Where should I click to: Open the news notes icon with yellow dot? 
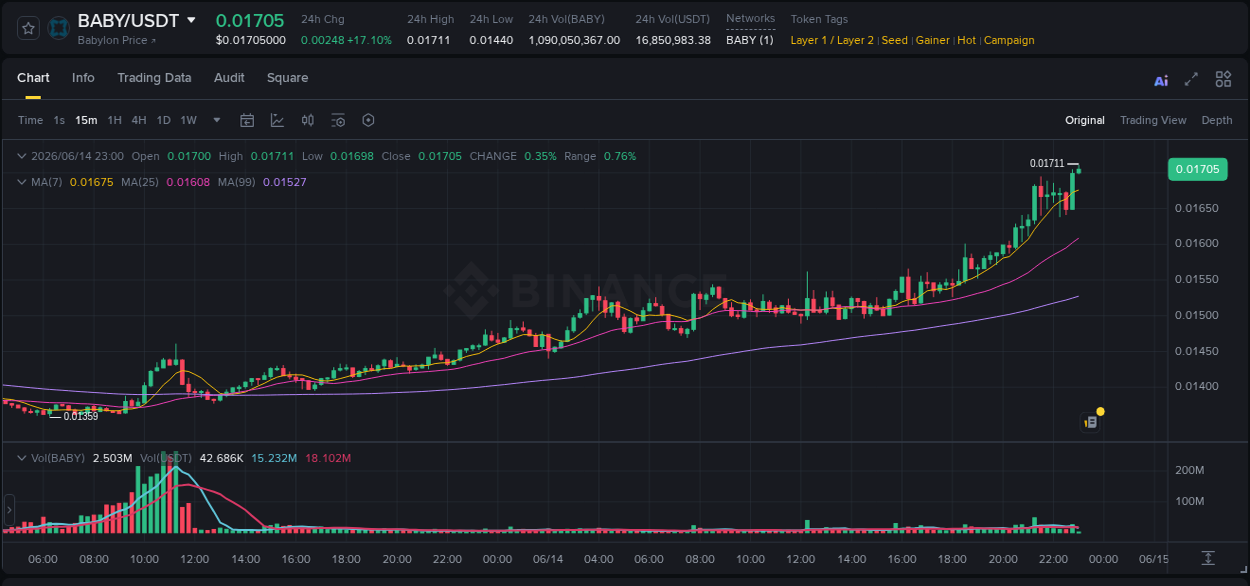pyautogui.click(x=1091, y=422)
